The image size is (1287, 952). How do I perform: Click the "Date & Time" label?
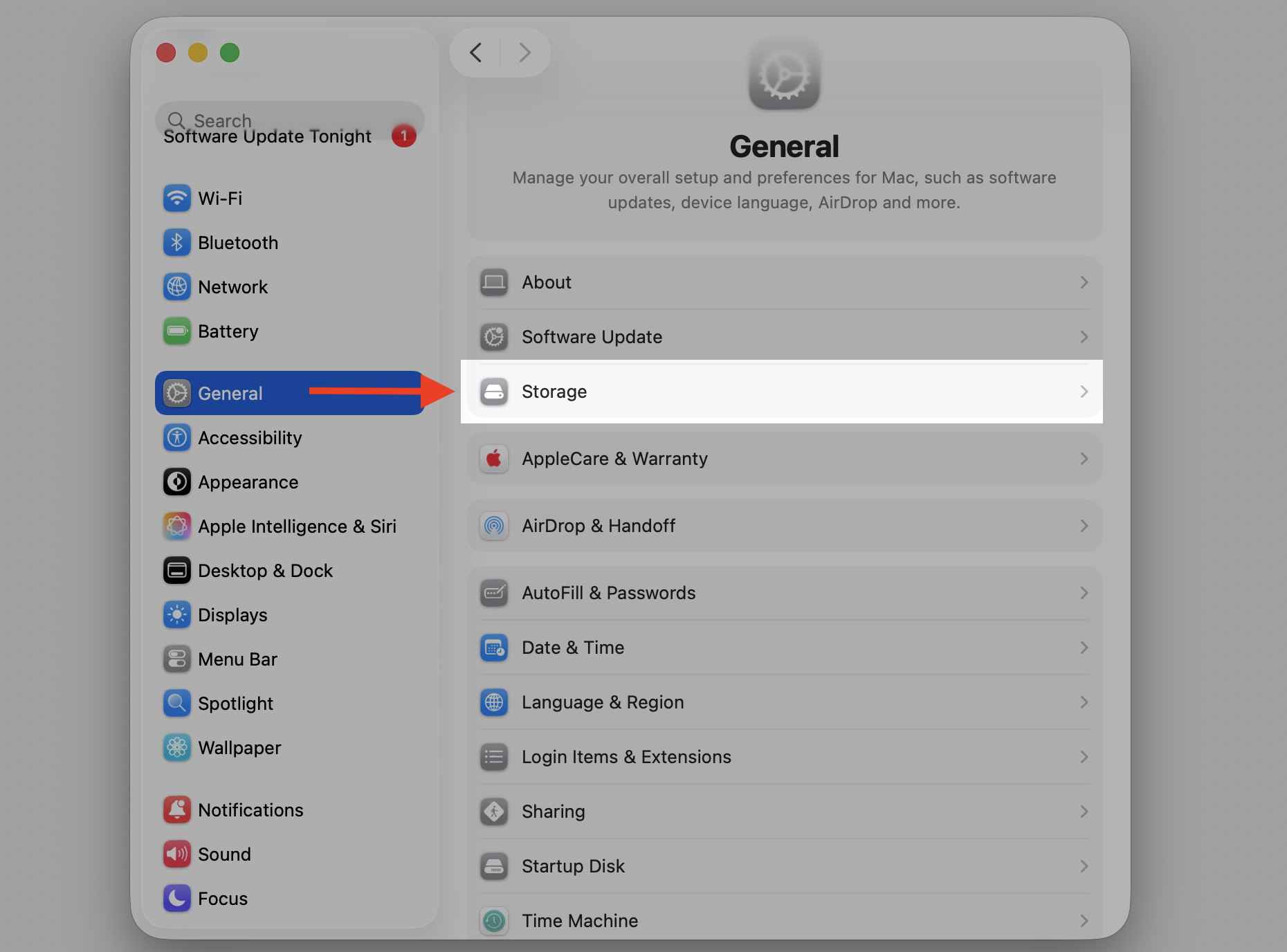coord(573,648)
